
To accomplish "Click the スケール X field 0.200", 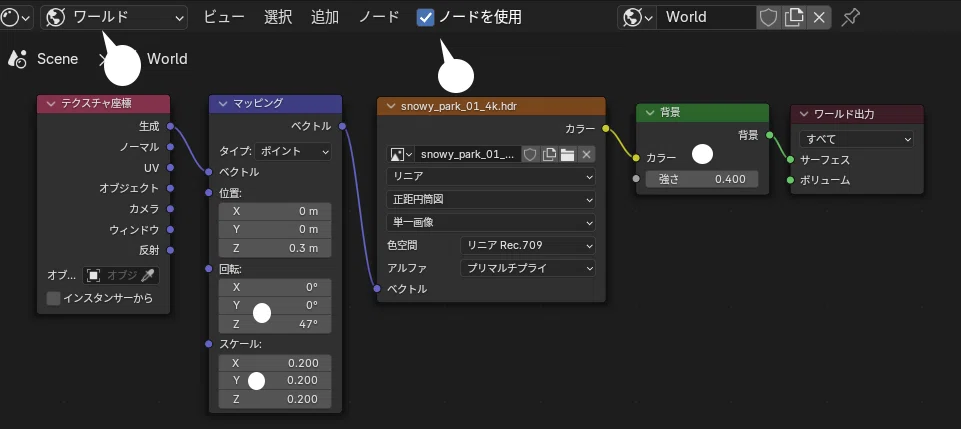I will point(275,363).
